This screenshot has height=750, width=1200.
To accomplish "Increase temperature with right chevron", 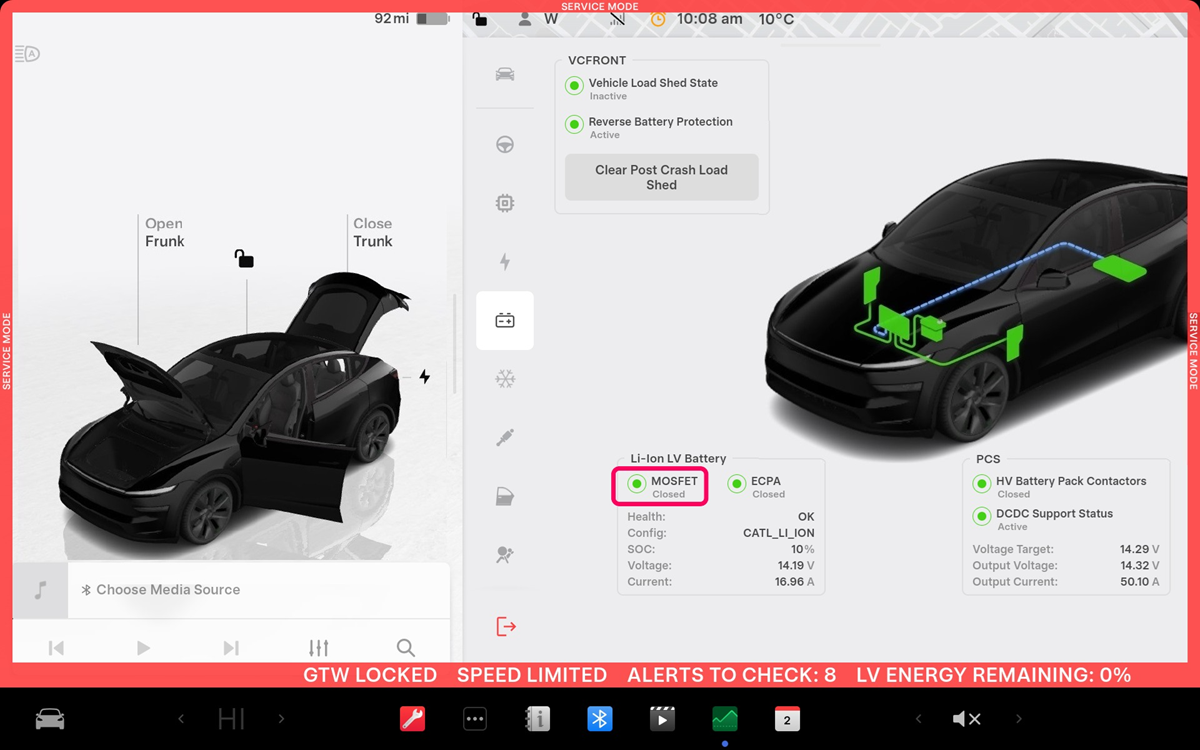I will click(281, 719).
